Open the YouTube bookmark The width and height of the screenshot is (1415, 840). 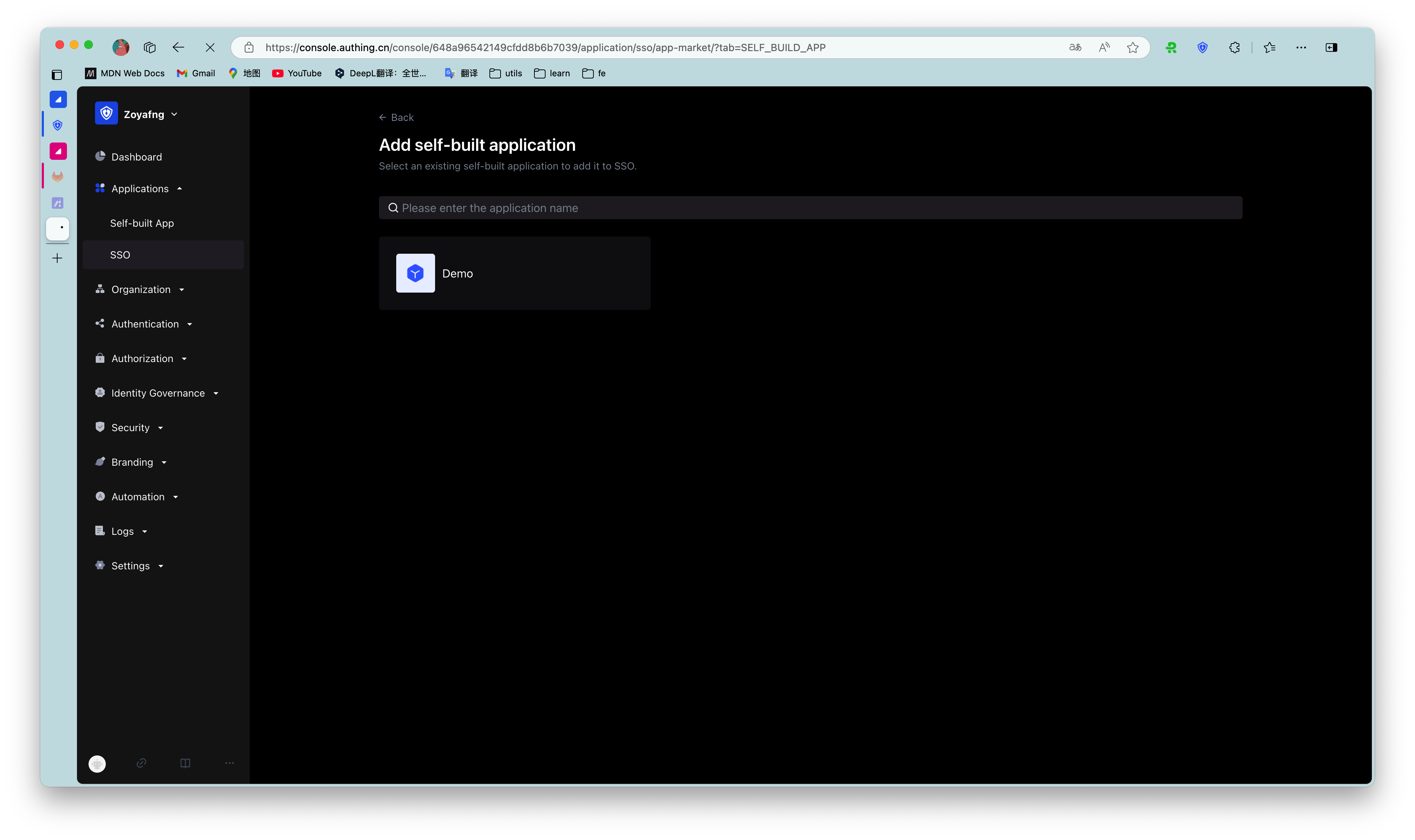[x=297, y=73]
